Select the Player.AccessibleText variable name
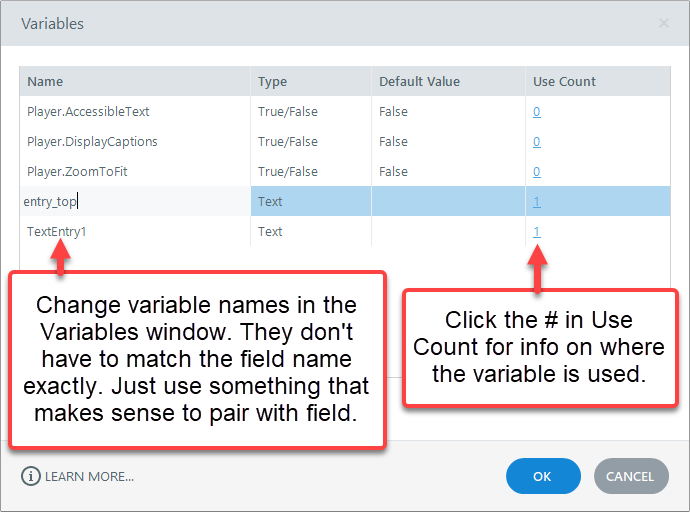Image resolution: width=690 pixels, height=512 pixels. coord(88,112)
